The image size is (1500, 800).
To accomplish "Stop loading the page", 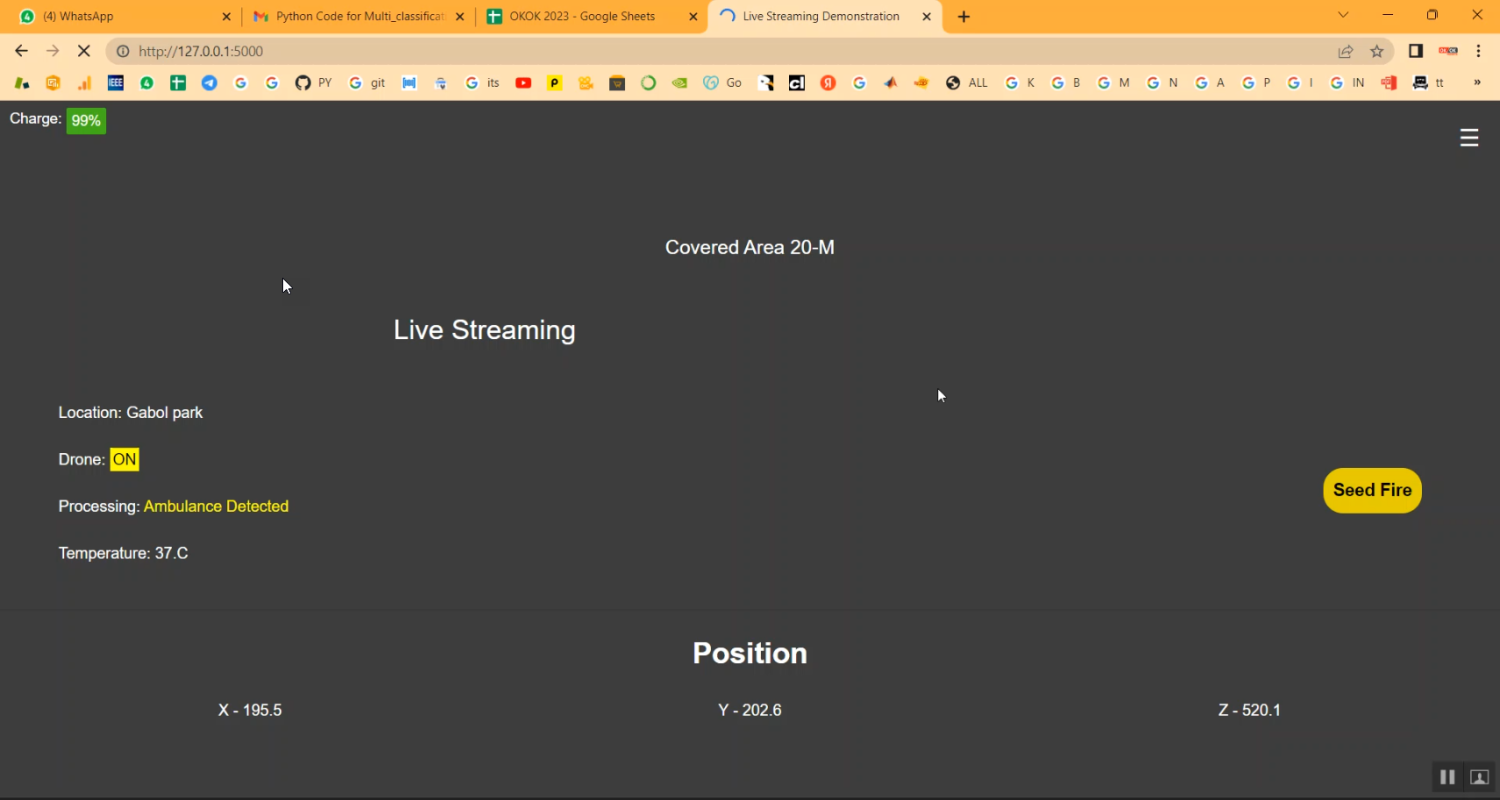I will (x=84, y=51).
